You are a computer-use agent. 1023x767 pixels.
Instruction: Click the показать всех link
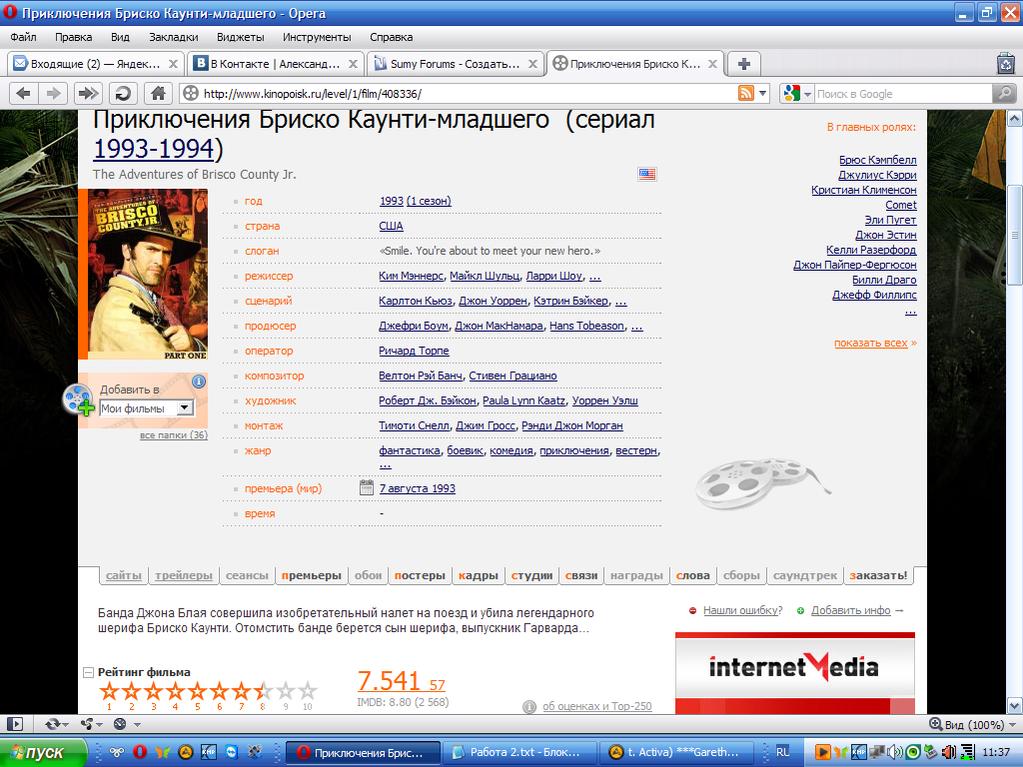[x=871, y=343]
